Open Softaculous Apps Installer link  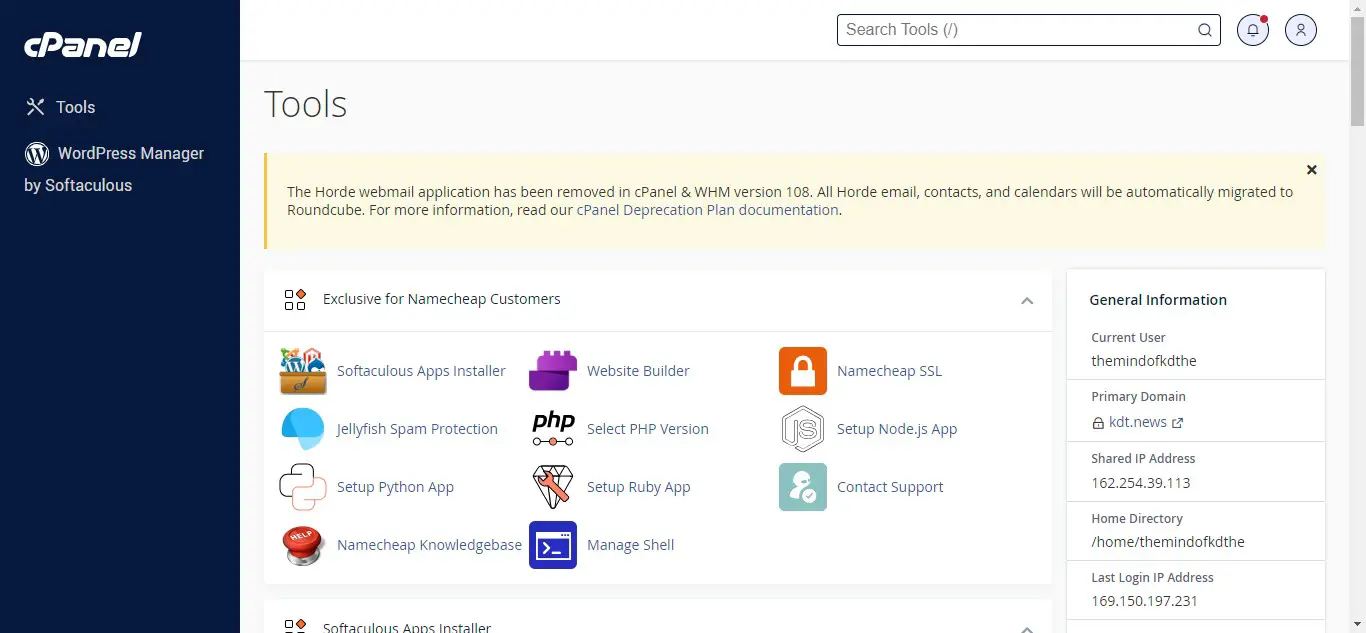421,371
